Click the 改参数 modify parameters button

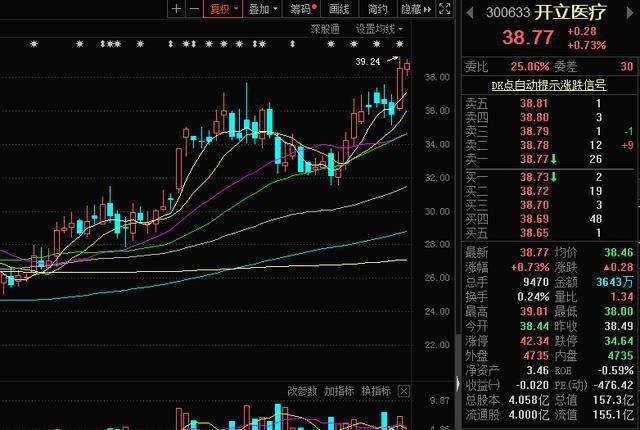coord(302,390)
